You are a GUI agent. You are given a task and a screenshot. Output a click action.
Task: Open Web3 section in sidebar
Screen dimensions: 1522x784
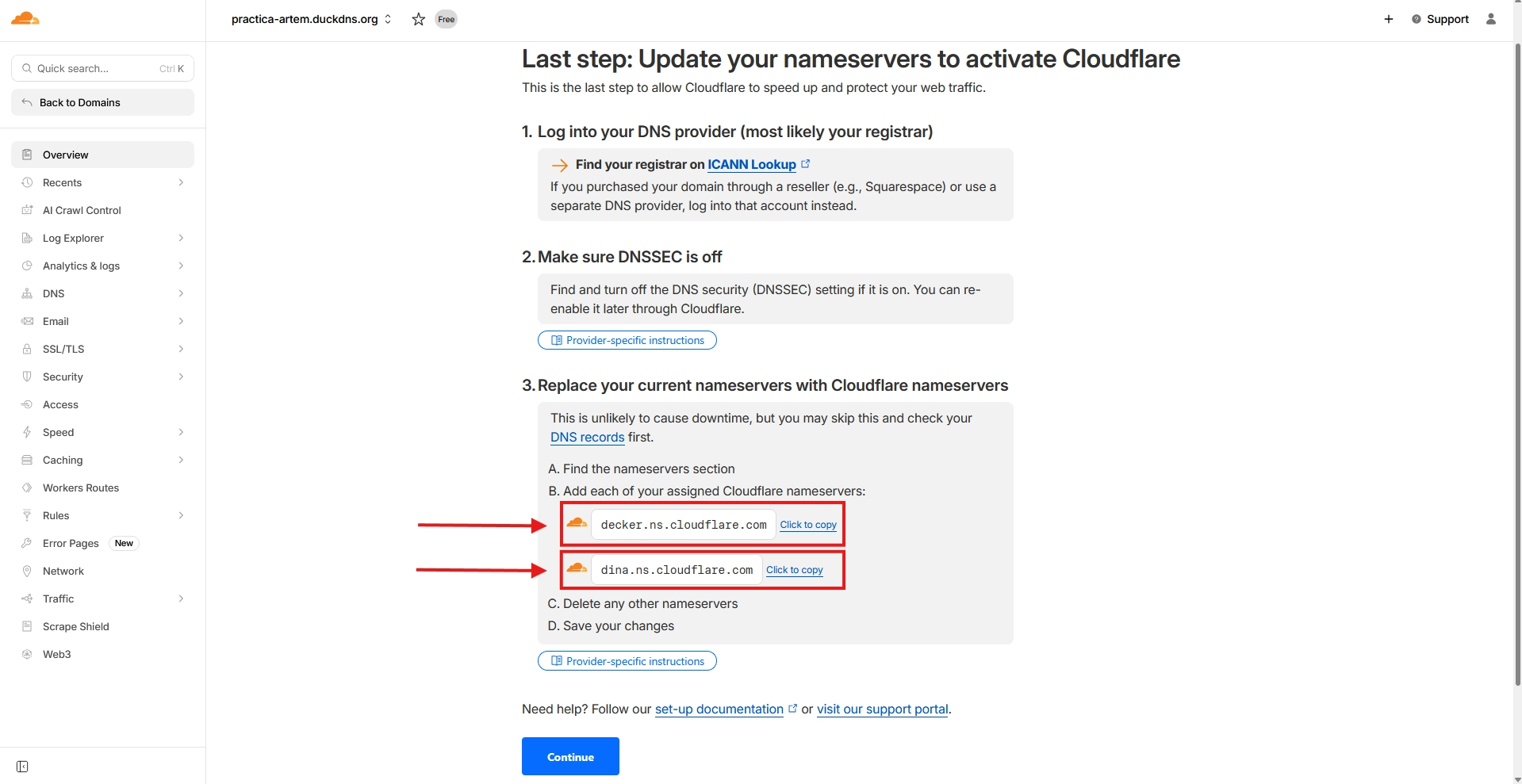point(57,654)
